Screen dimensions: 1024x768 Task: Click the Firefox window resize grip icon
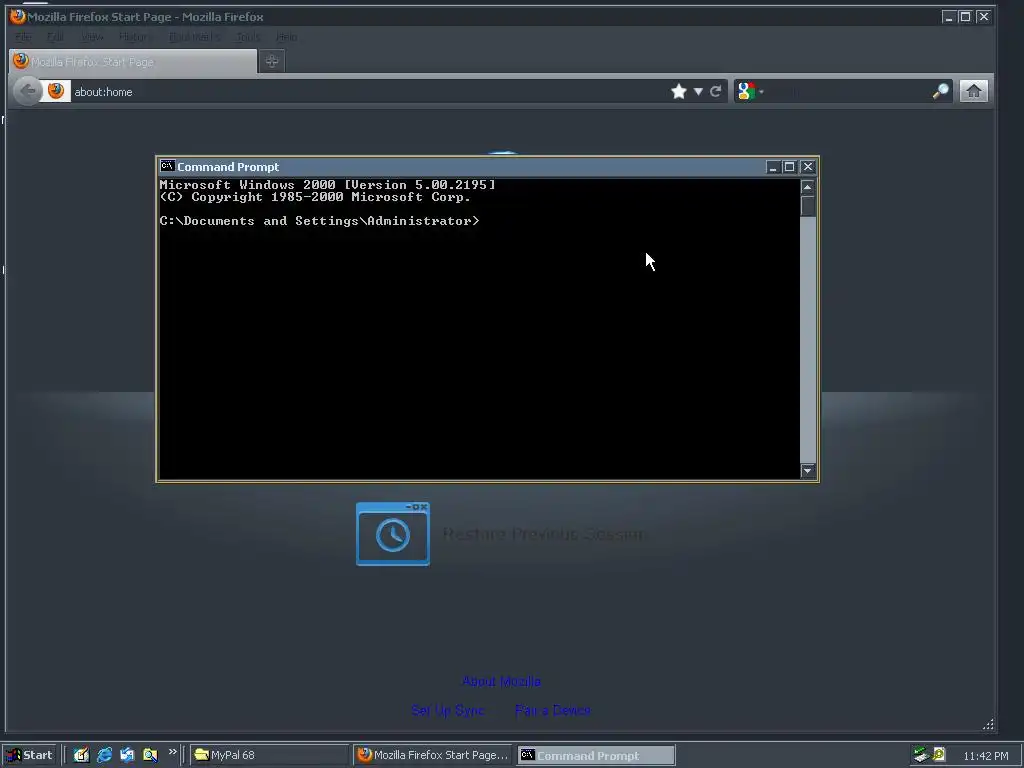click(x=988, y=724)
